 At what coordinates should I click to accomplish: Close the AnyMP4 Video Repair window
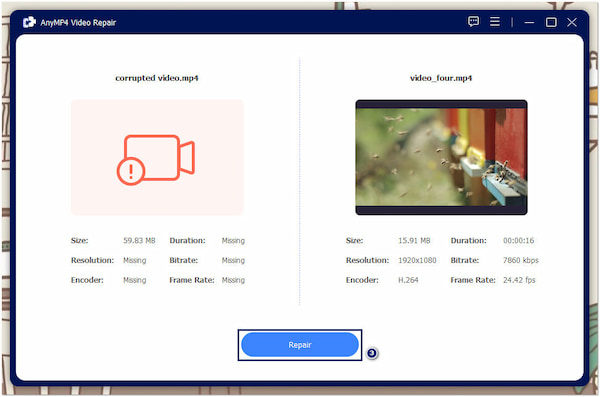(x=572, y=22)
